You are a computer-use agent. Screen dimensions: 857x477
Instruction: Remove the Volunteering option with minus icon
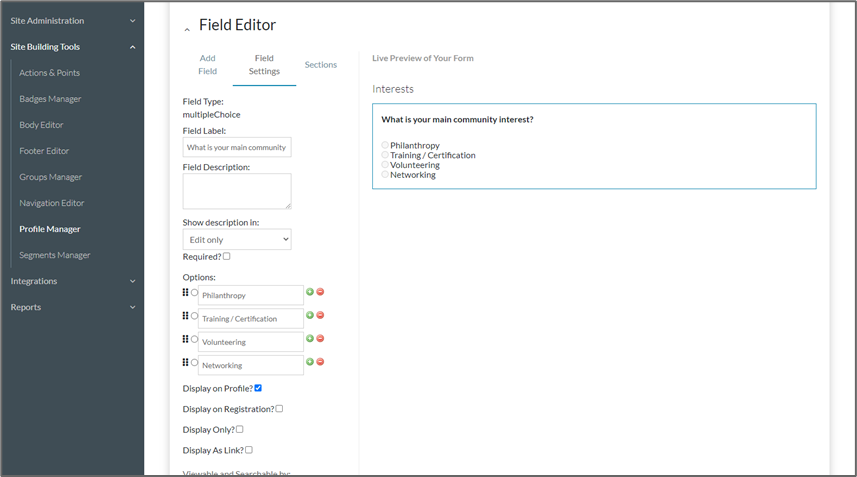coord(320,339)
